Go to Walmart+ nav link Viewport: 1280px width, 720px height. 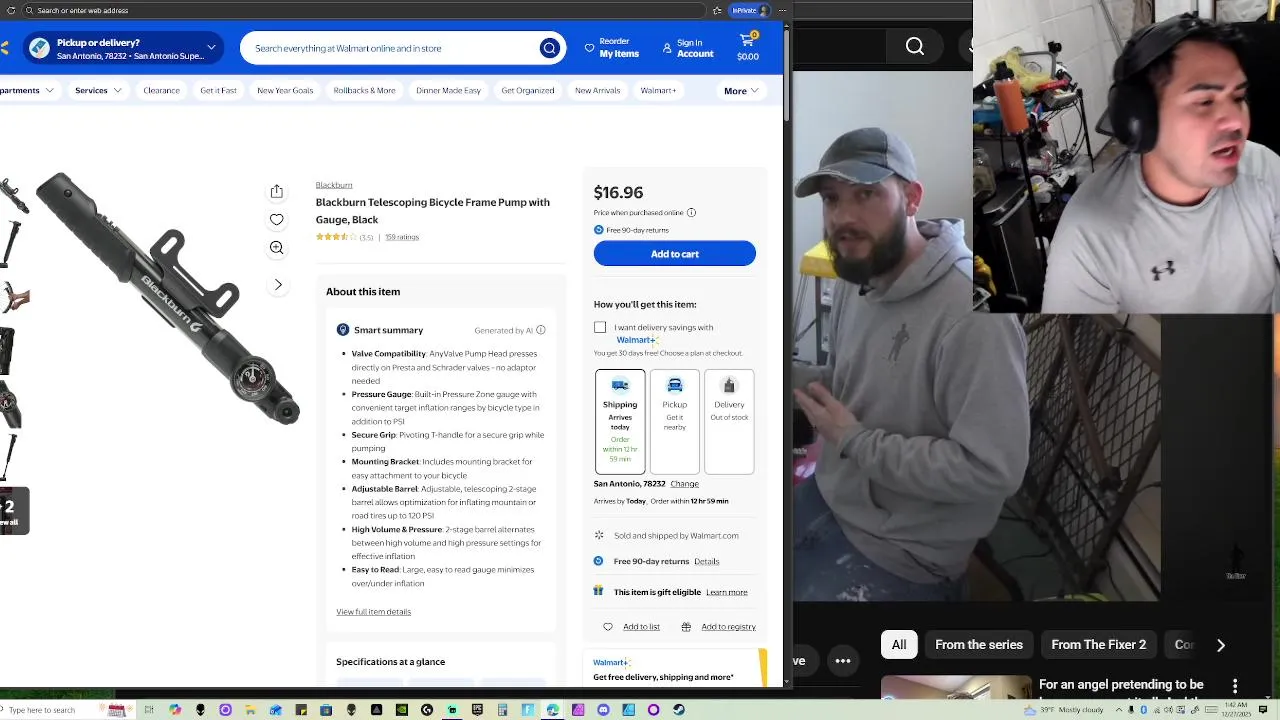(x=658, y=90)
